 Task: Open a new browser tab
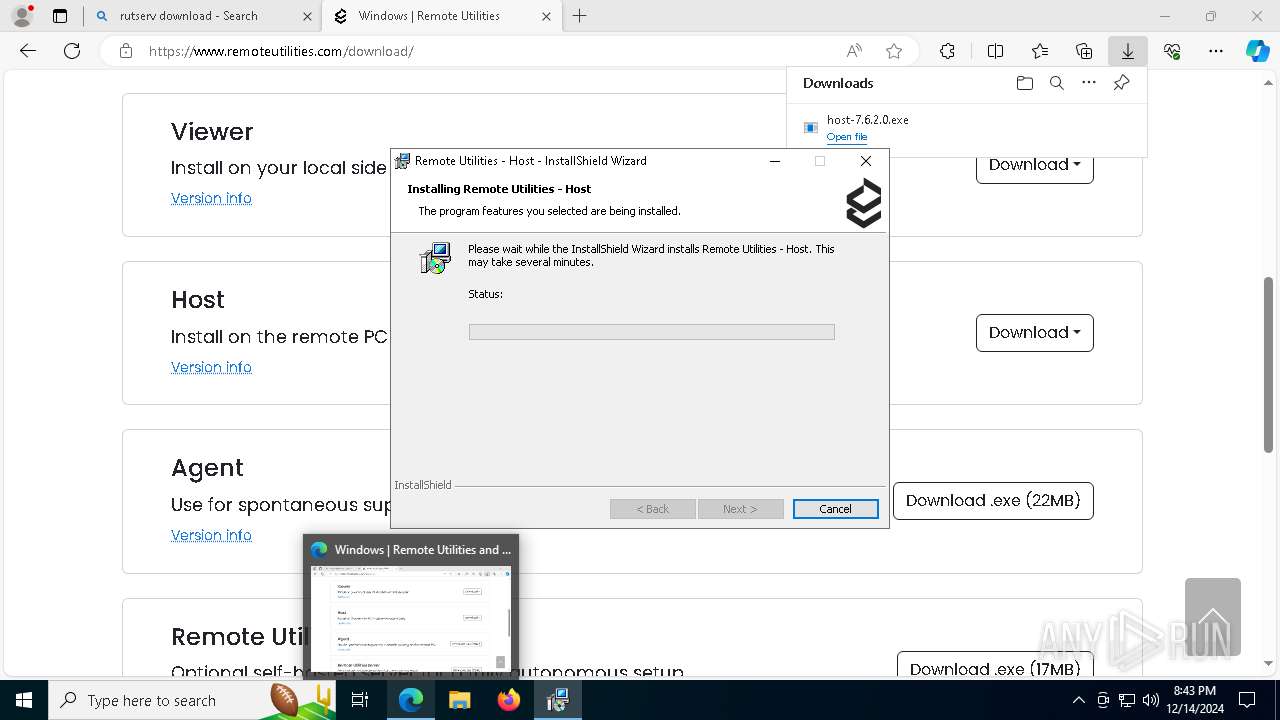click(x=580, y=16)
